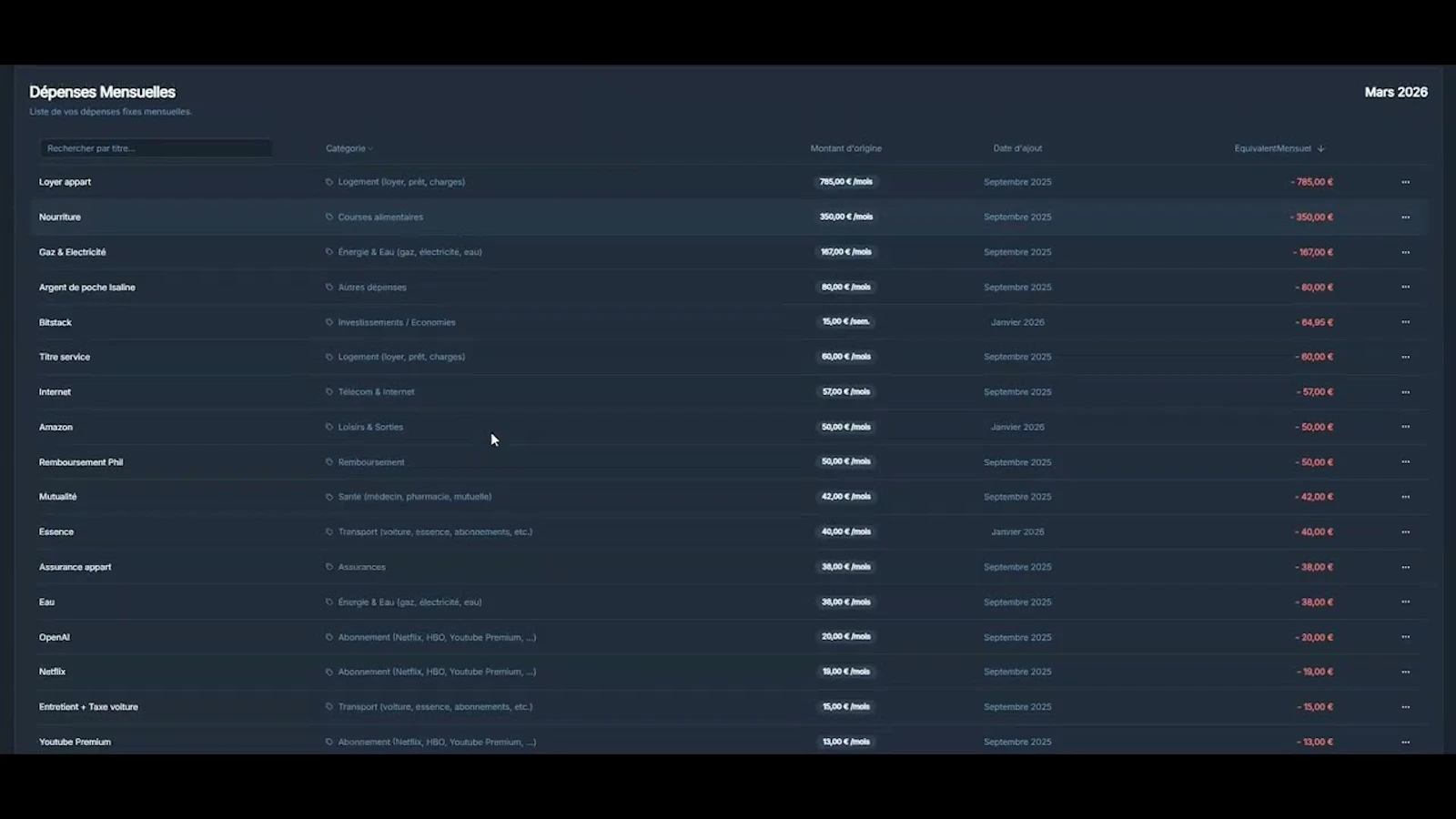Open the three-dot menu for Eau
Viewport: 1456px width, 819px height.
(x=1405, y=602)
